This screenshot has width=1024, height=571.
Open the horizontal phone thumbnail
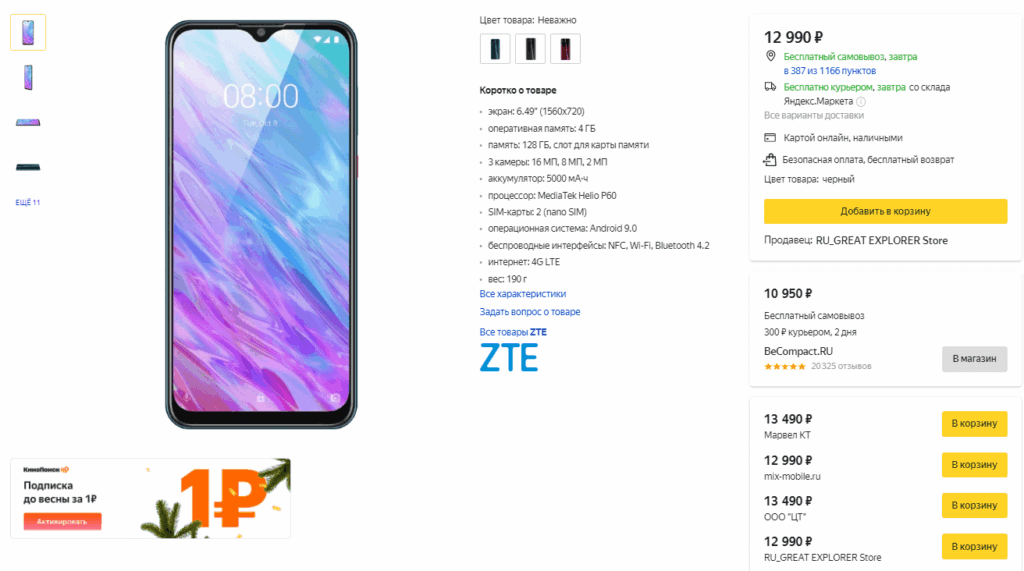pos(28,122)
